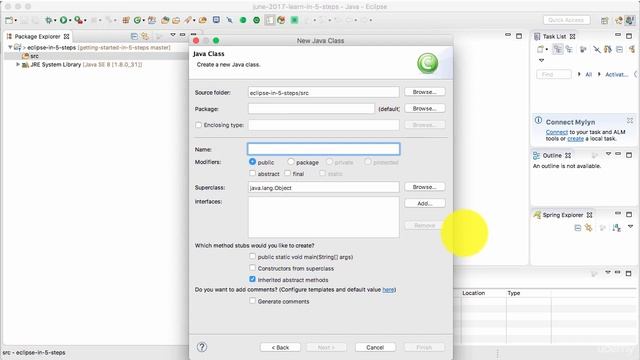Open the Package Explorer view menu triangle
Image resolution: width=640 pixels, height=360 pixels.
pos(173,35)
